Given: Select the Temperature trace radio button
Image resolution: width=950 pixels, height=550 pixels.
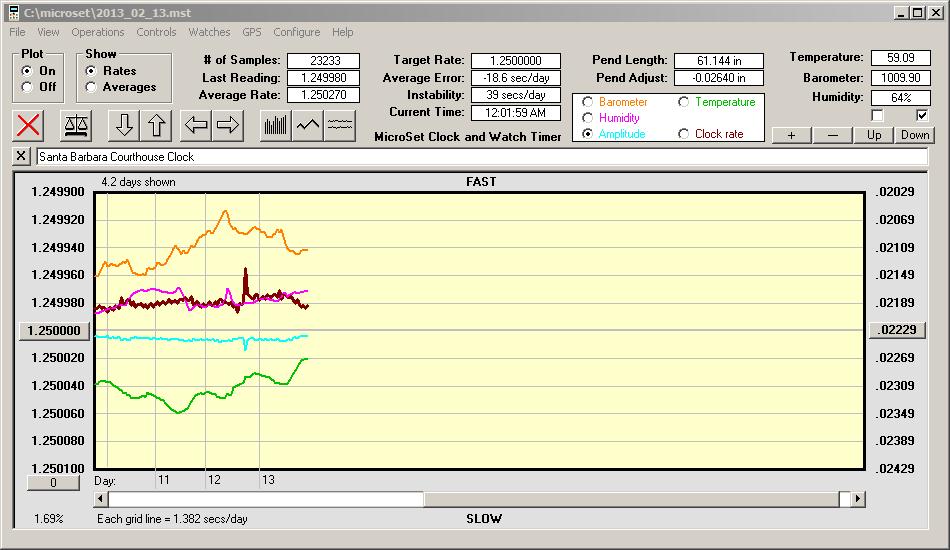Looking at the screenshot, I should (x=683, y=102).
